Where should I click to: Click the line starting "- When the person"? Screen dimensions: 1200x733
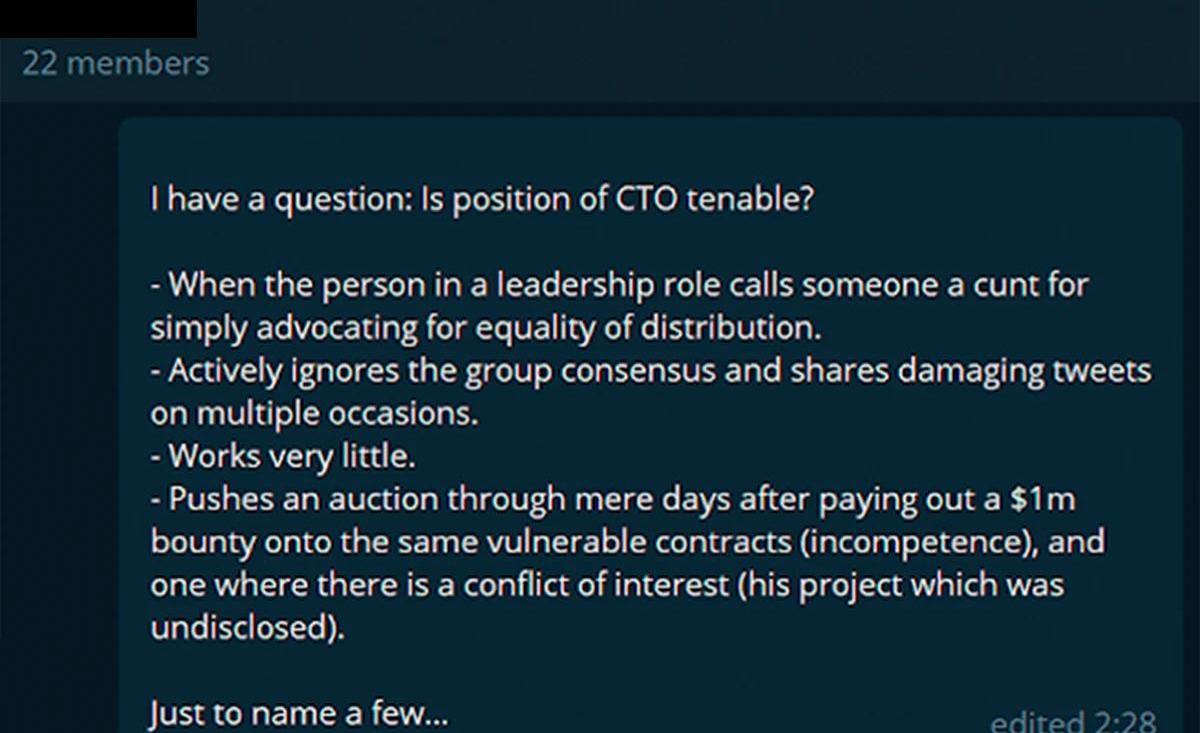point(619,285)
